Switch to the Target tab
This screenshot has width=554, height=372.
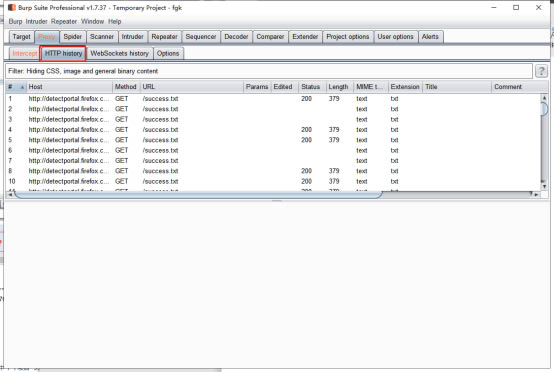[x=22, y=37]
